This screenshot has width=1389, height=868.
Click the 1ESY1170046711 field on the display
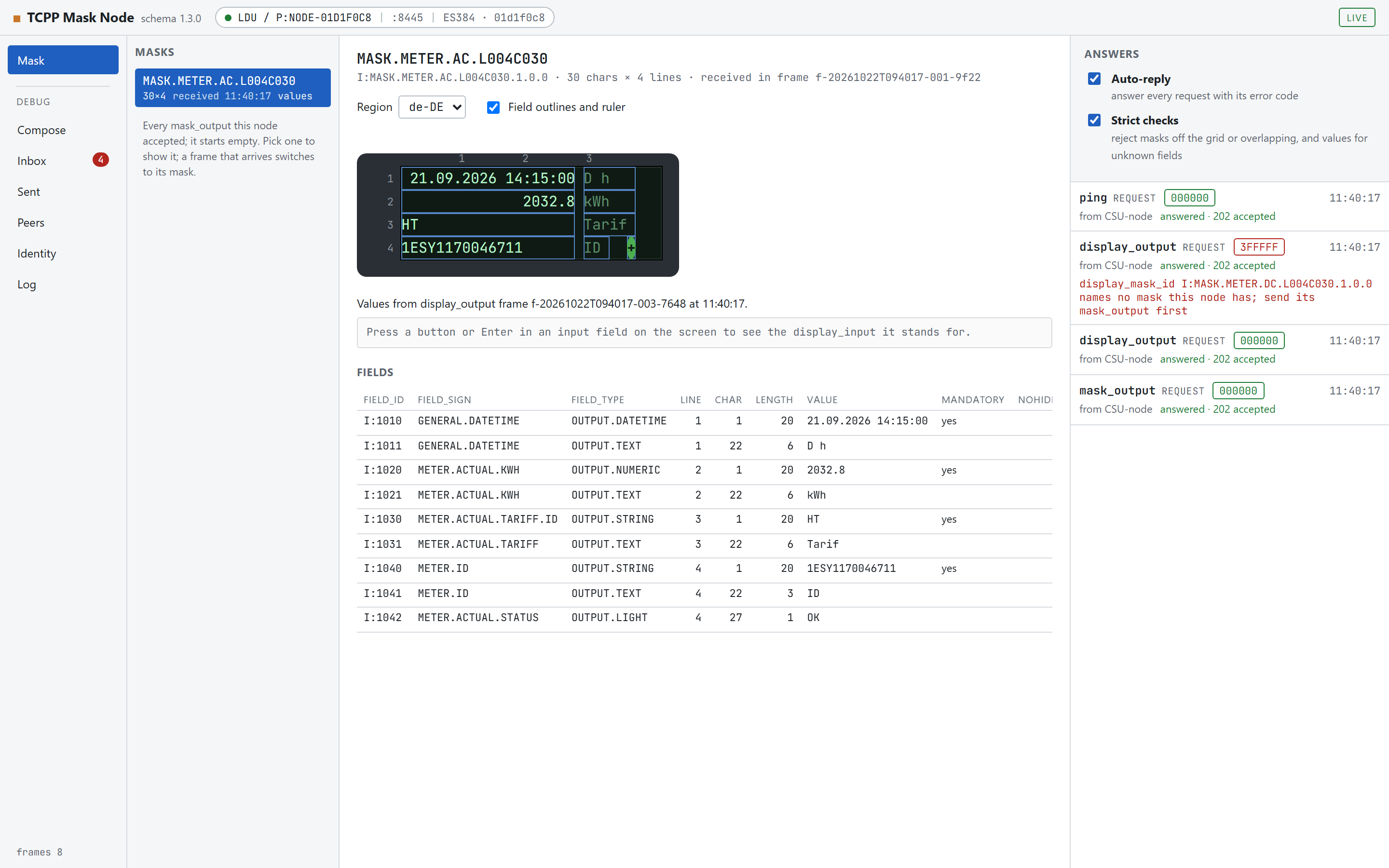(x=488, y=248)
